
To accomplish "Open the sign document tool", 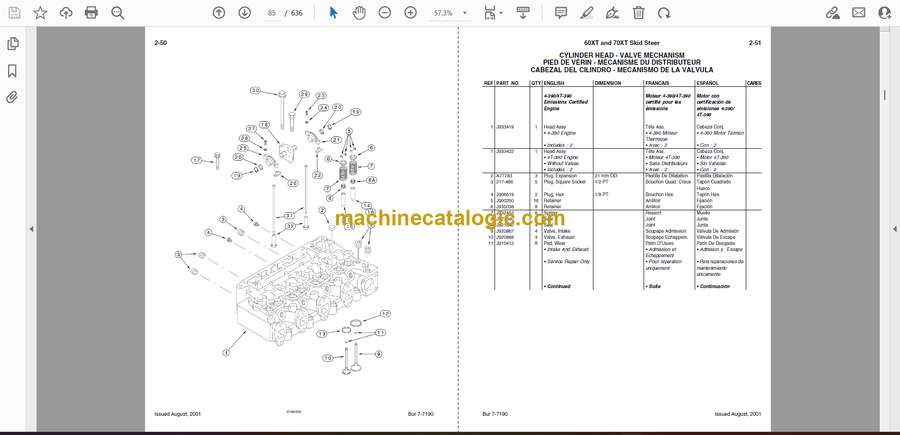I will pos(612,13).
